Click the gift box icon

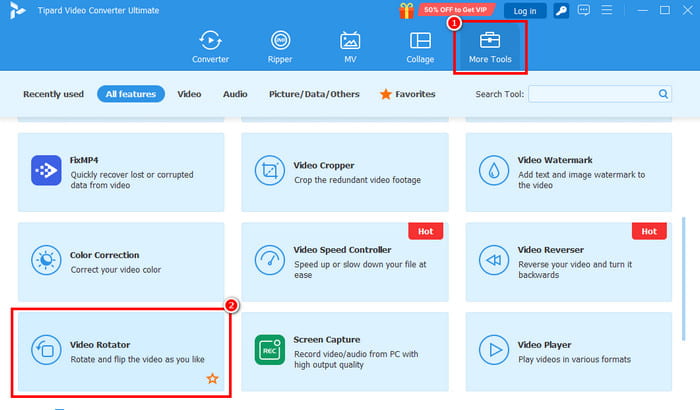[x=406, y=10]
